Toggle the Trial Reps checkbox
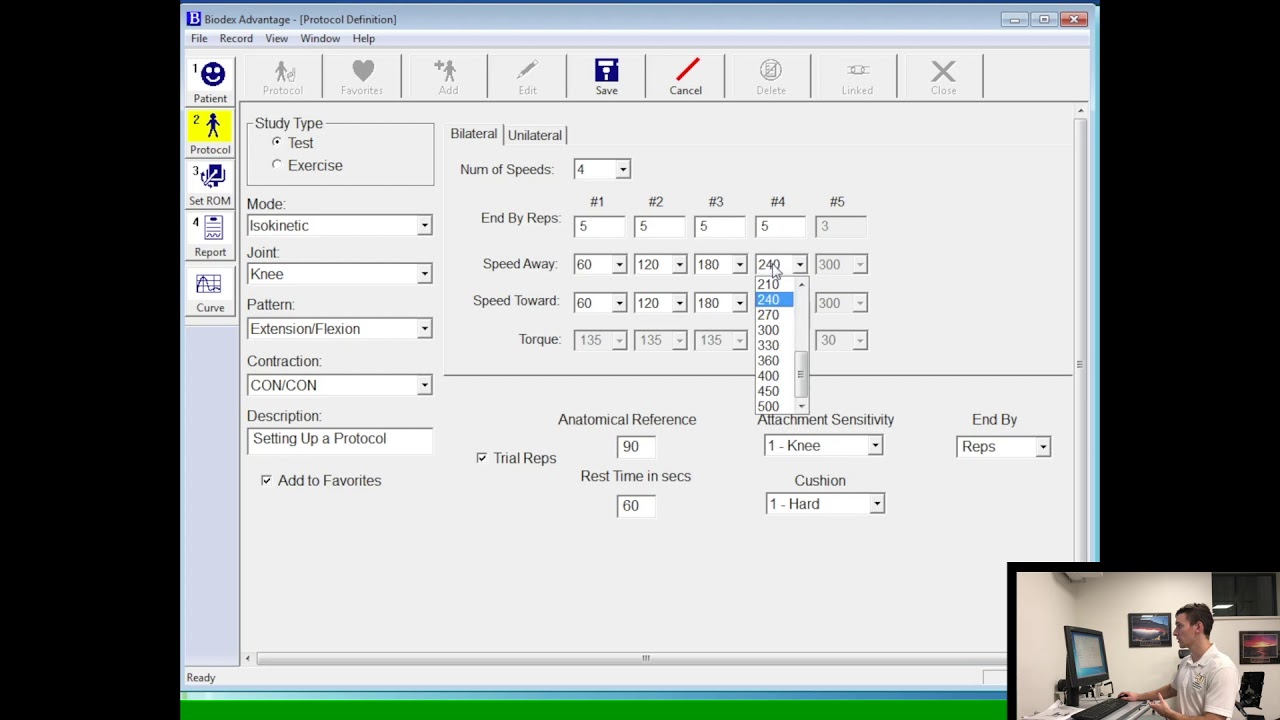The width and height of the screenshot is (1280, 720). tap(482, 458)
